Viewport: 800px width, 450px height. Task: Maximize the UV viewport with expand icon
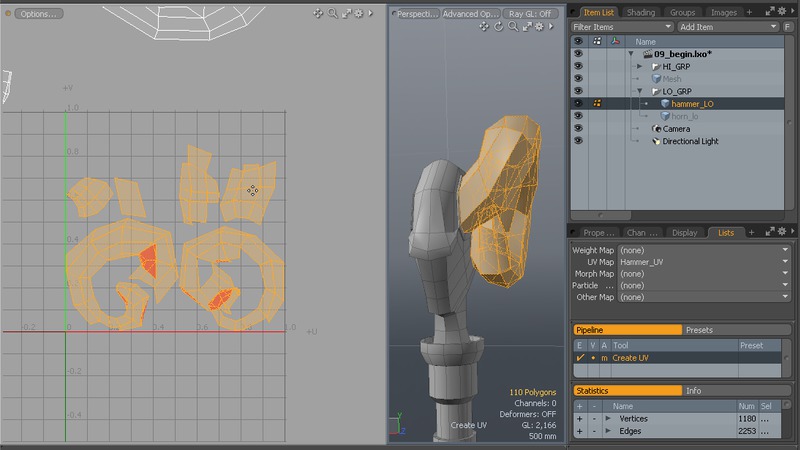coord(346,14)
